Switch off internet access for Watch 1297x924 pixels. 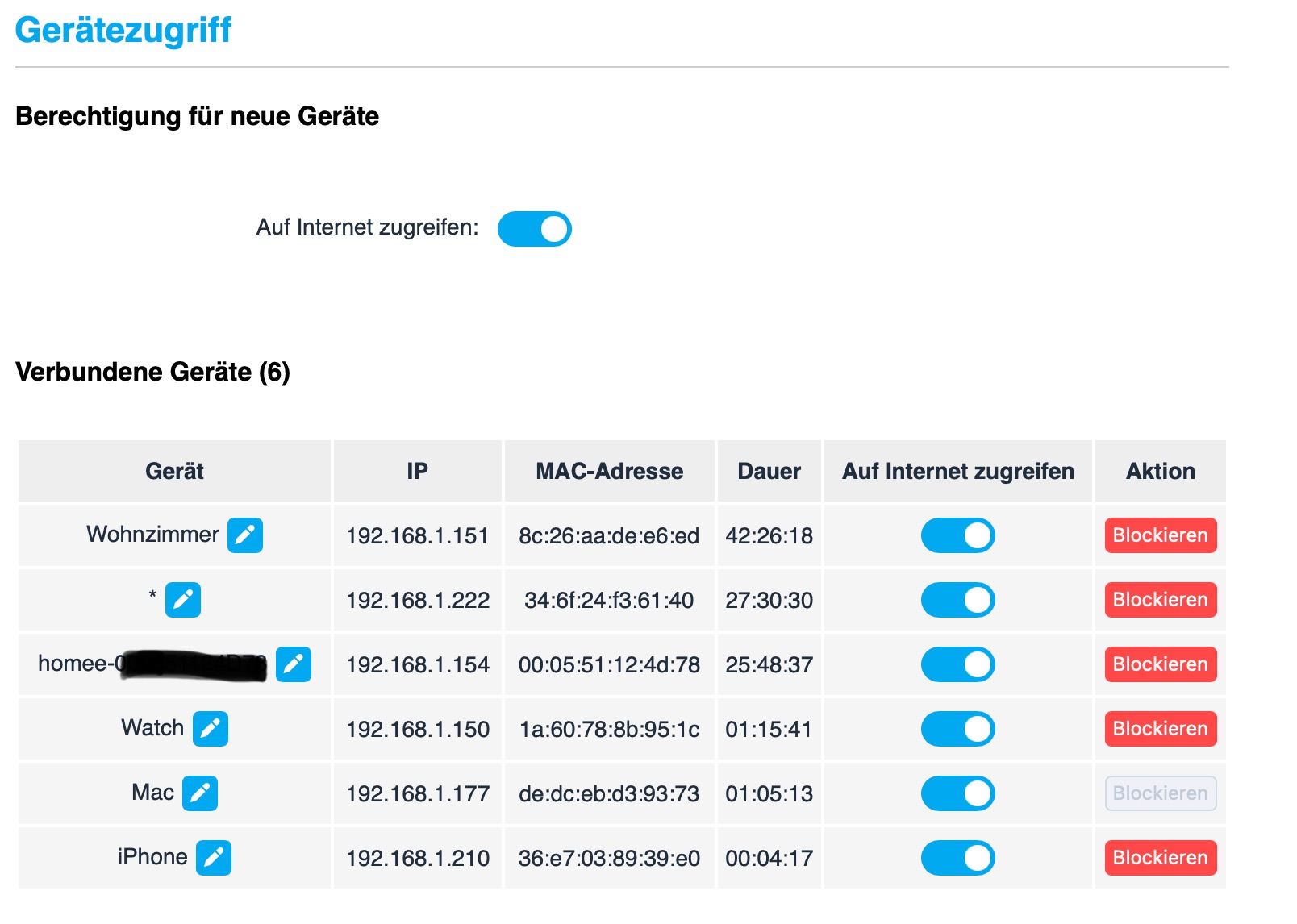point(958,729)
